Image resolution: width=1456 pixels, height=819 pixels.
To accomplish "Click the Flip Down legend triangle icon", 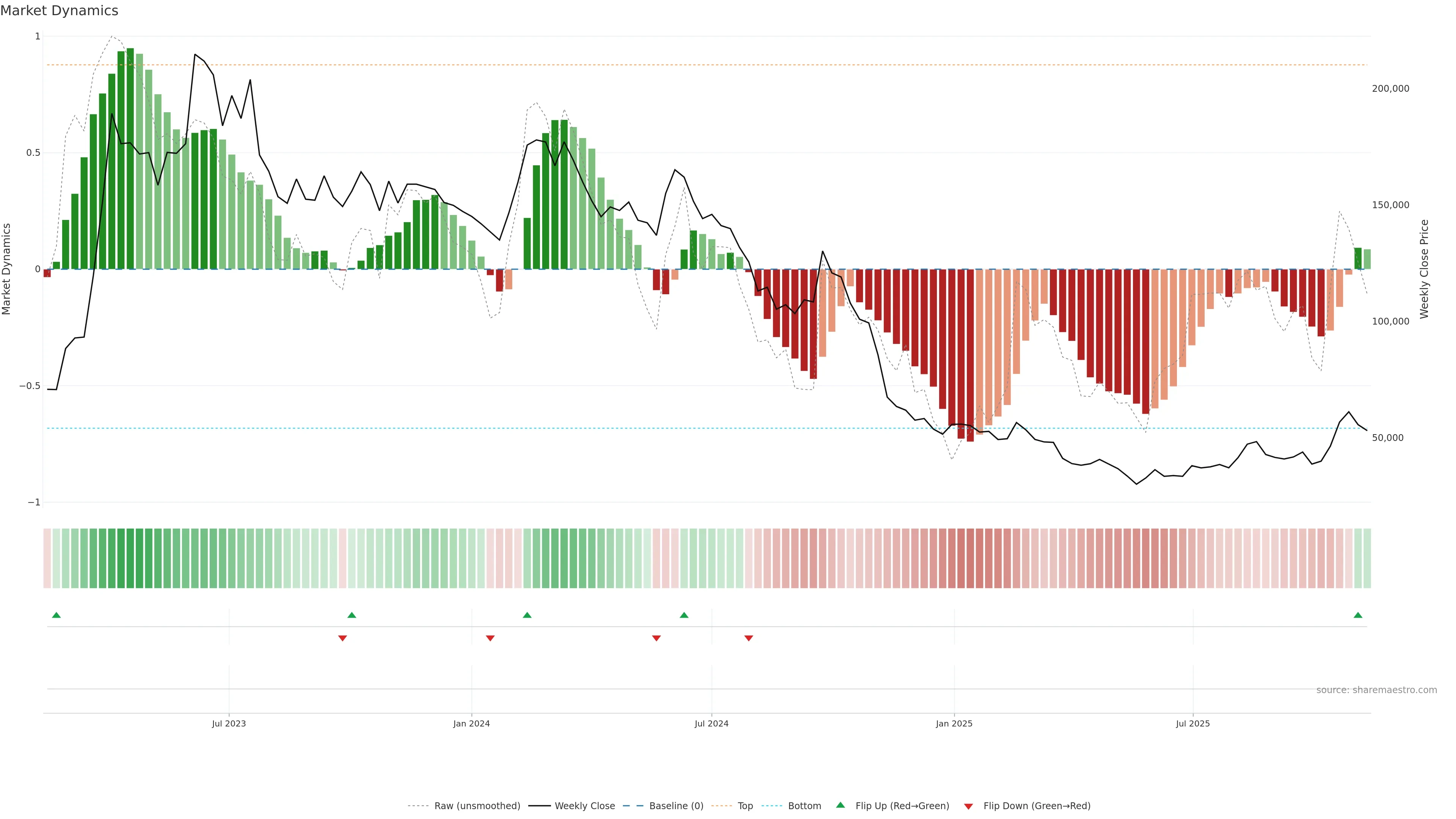I will 968,806.
